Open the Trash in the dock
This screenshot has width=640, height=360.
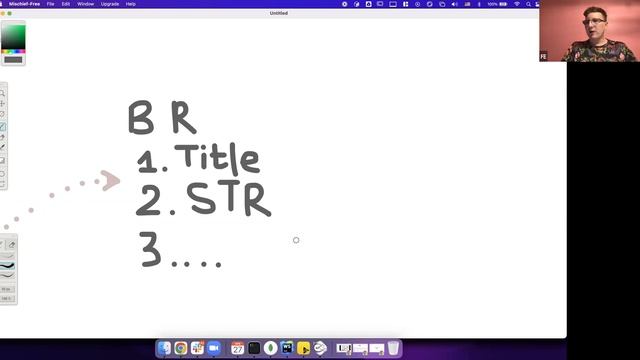tap(393, 348)
